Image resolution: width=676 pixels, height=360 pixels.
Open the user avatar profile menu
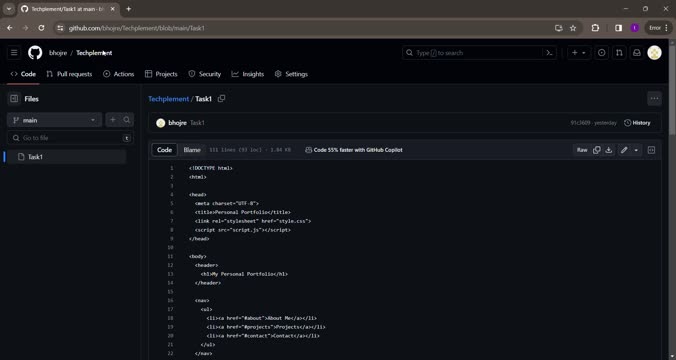click(654, 53)
